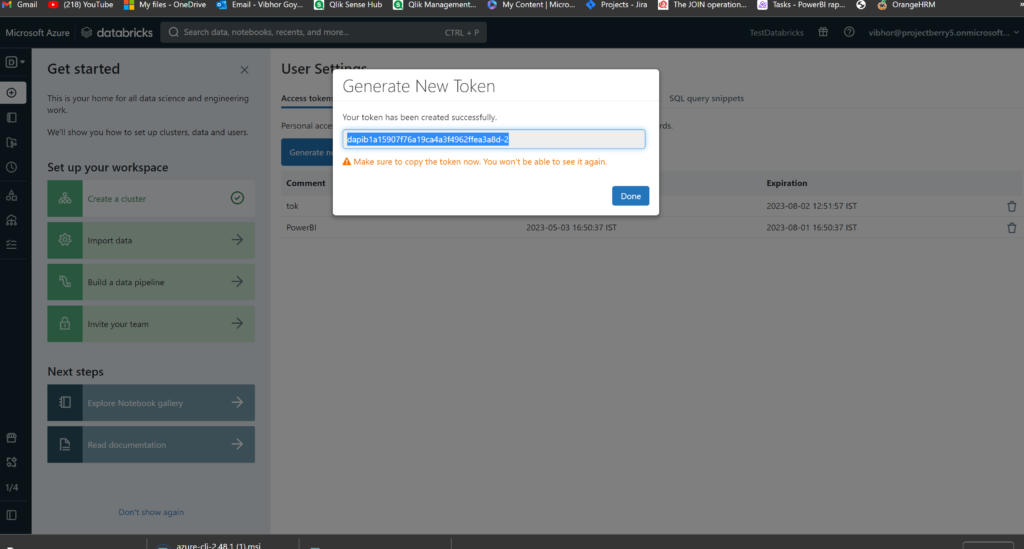Click the databricks logo
1024x549 pixels.
(117, 33)
